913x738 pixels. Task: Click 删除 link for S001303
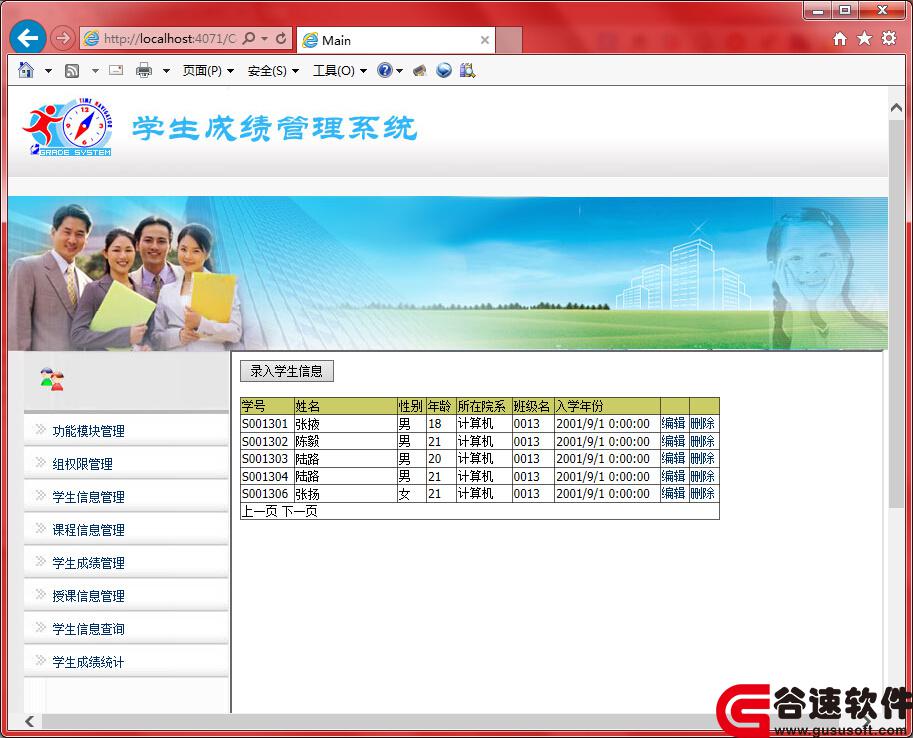point(703,458)
